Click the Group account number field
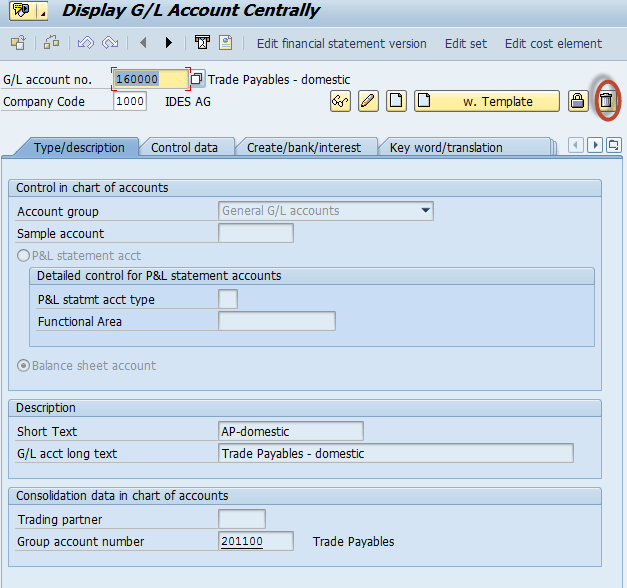Screen dimensions: 627x588 point(256,541)
